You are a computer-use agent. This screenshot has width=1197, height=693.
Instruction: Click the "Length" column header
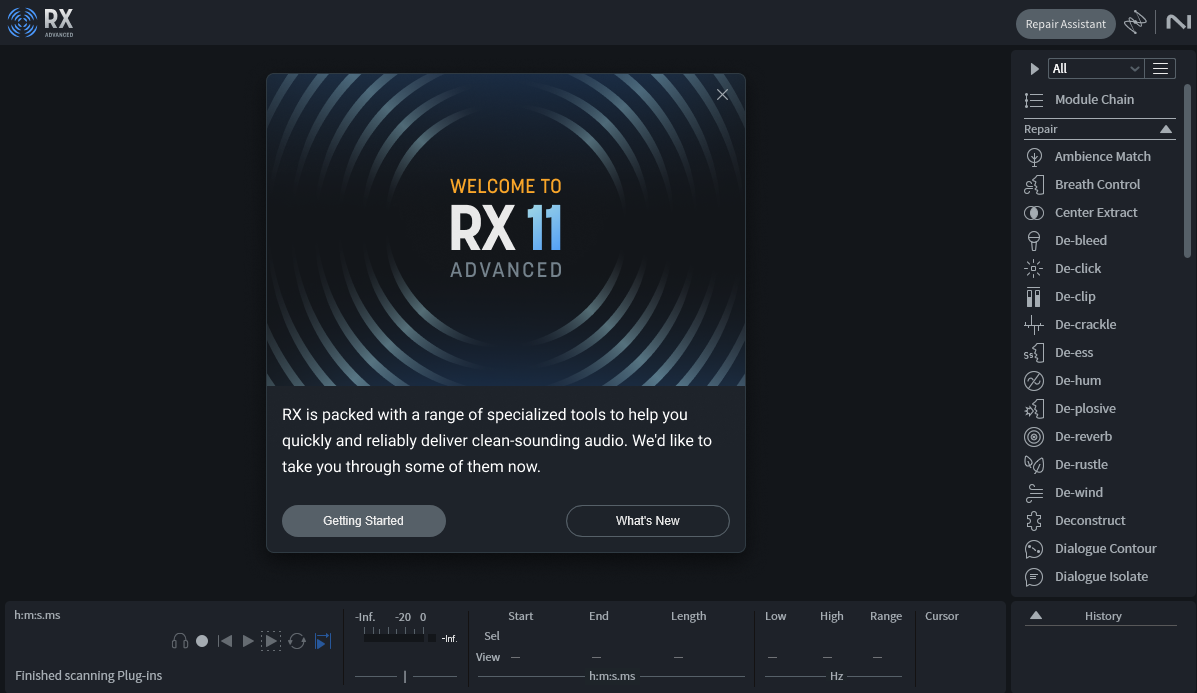(689, 616)
